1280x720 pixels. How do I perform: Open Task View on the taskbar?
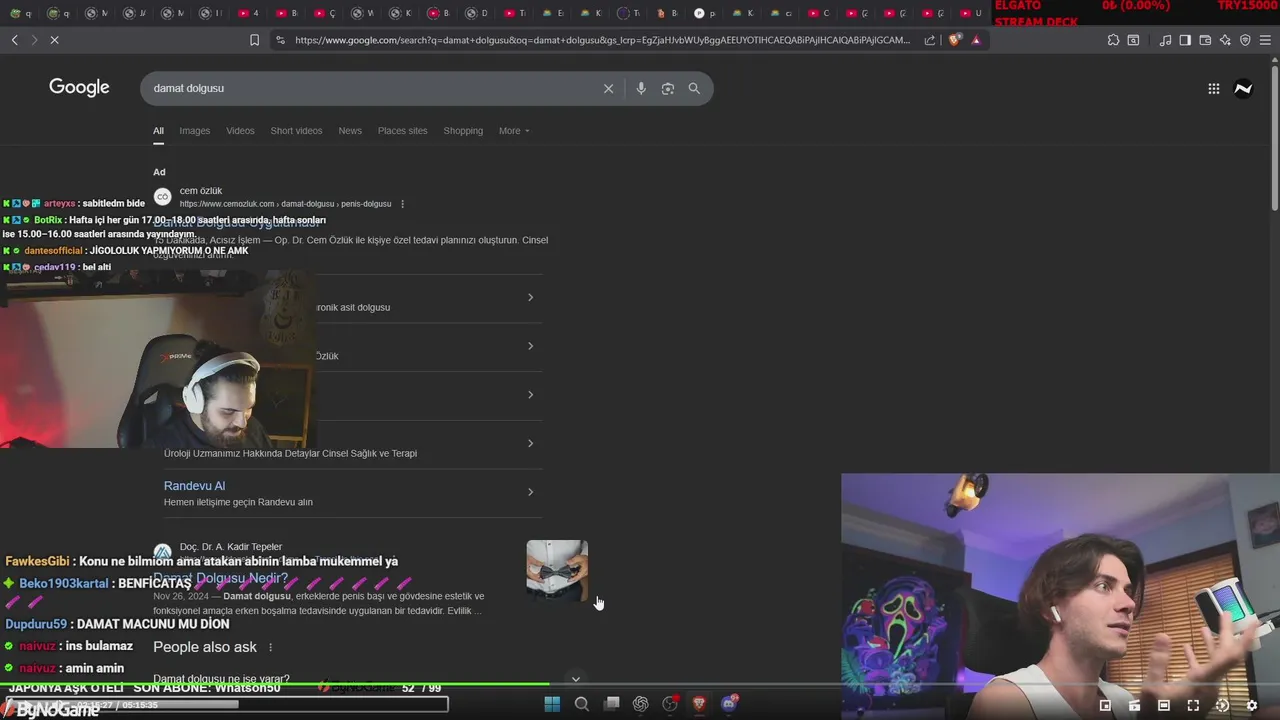click(x=611, y=704)
